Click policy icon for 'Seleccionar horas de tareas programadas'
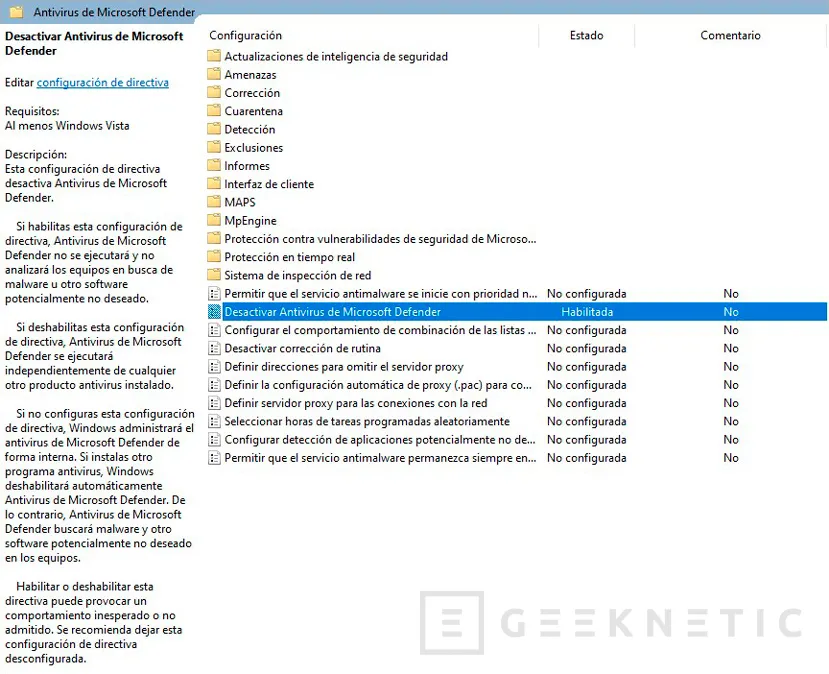Screen dimensions: 829x674 [x=214, y=421]
